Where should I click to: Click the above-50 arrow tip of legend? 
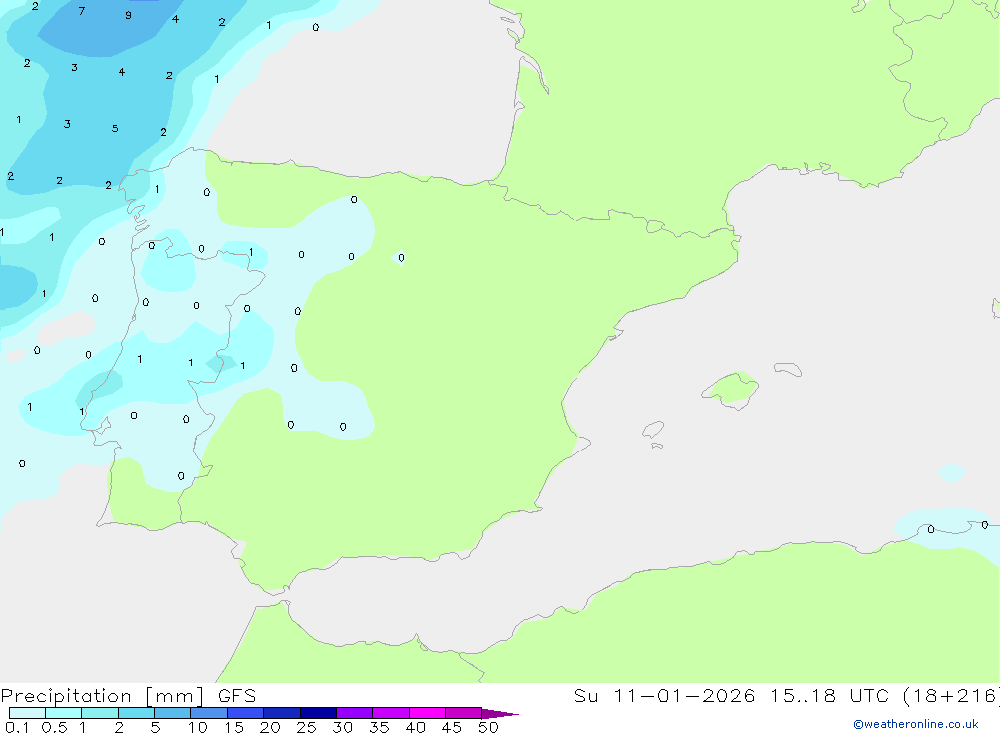(500, 713)
